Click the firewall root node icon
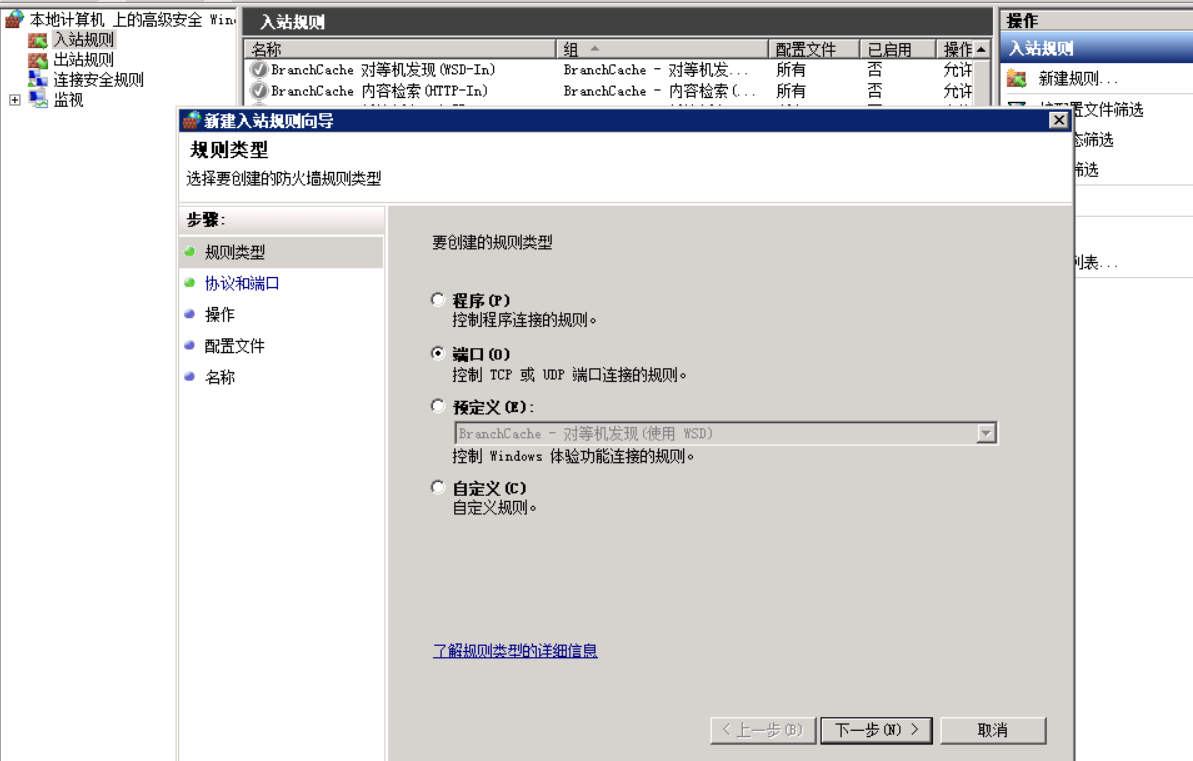 click(x=14, y=19)
